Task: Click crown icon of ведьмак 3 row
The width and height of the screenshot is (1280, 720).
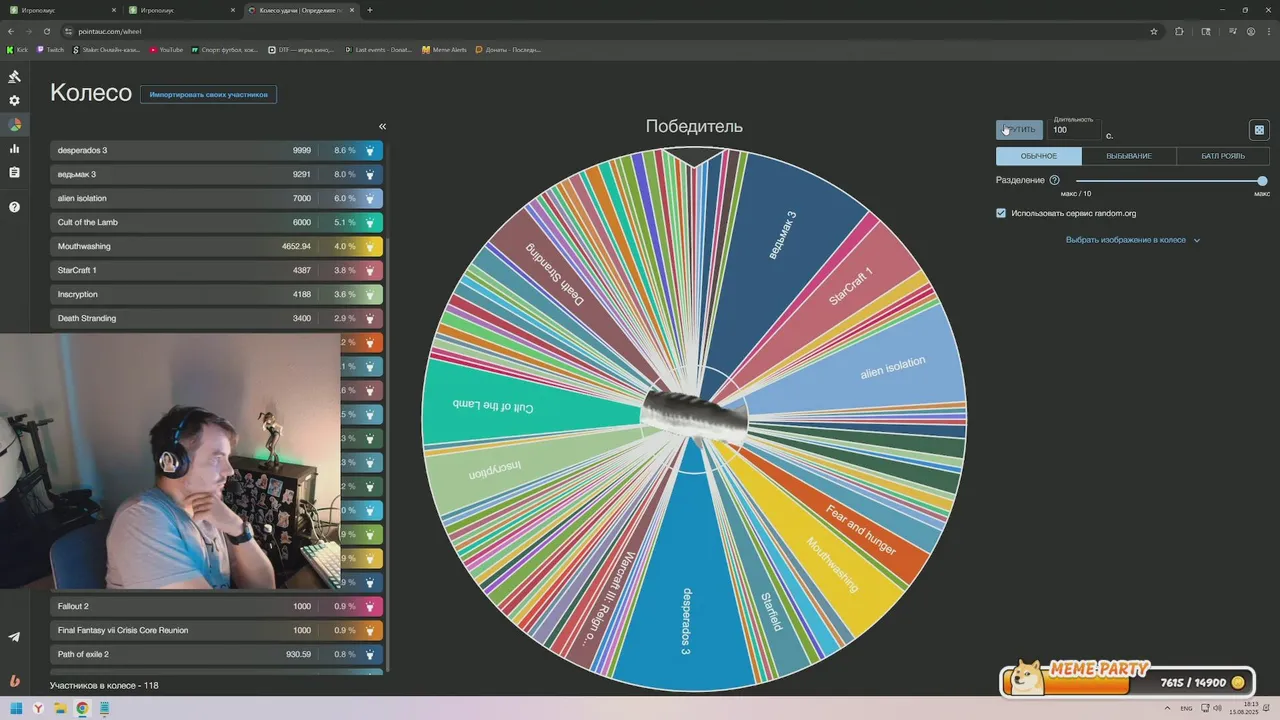Action: click(x=370, y=174)
